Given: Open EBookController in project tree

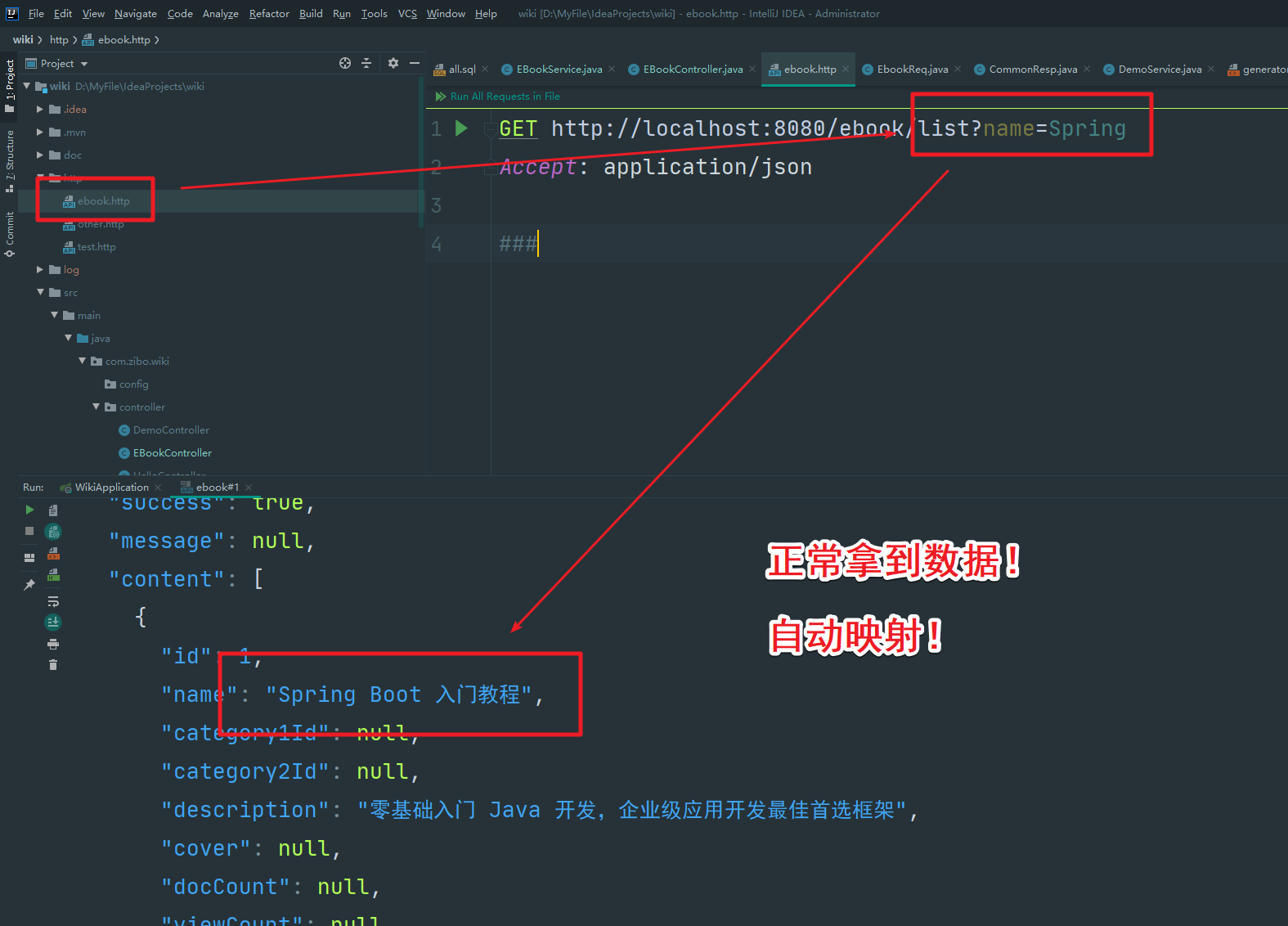Looking at the screenshot, I should click(172, 452).
